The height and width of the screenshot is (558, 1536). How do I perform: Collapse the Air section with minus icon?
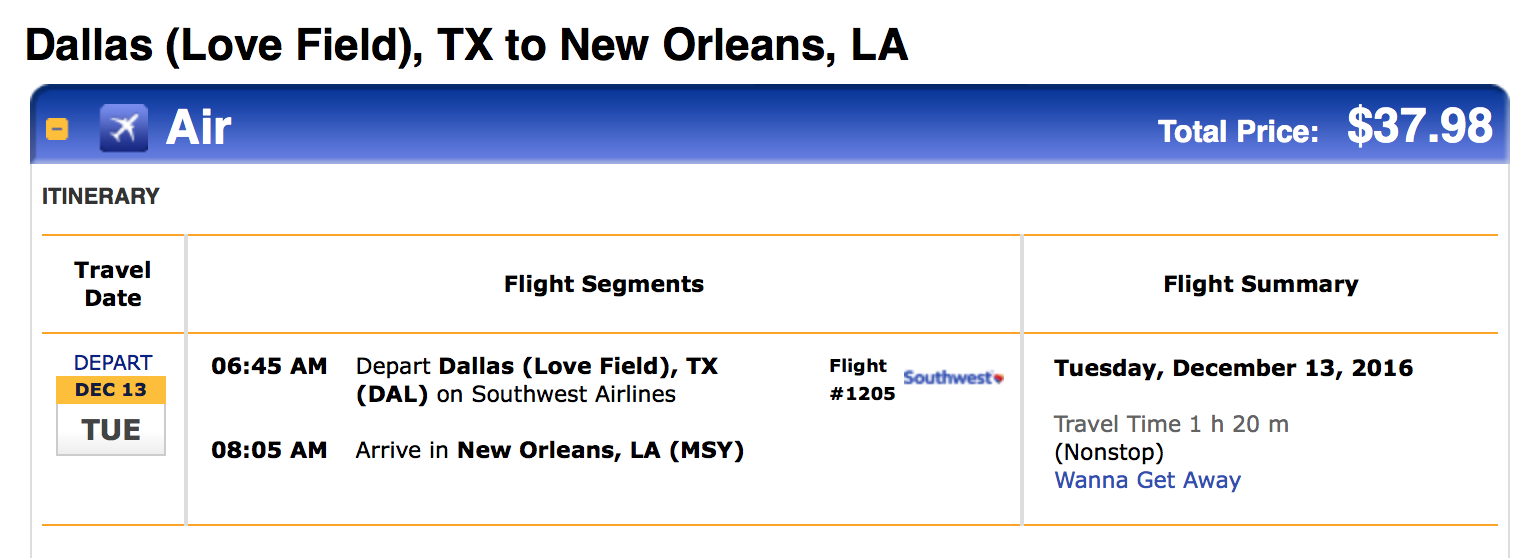tap(57, 129)
